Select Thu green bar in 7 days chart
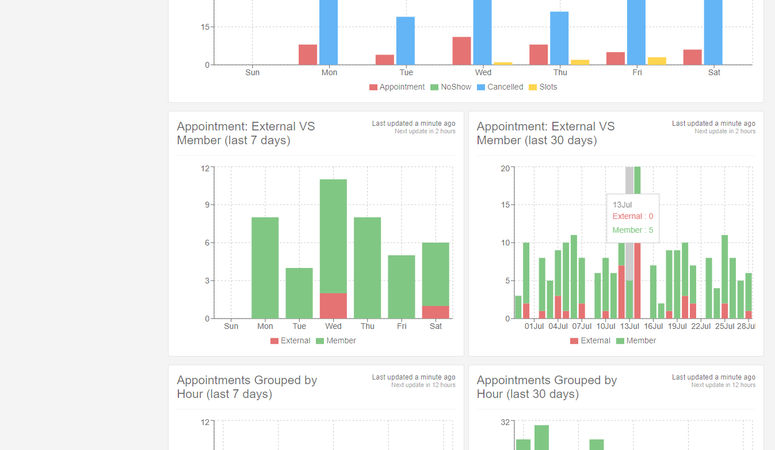 click(x=367, y=268)
